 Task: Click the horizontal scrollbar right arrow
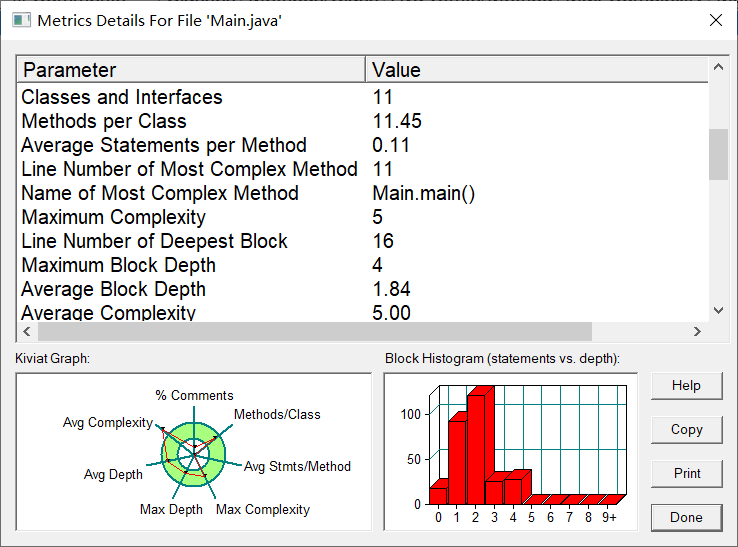(697, 331)
